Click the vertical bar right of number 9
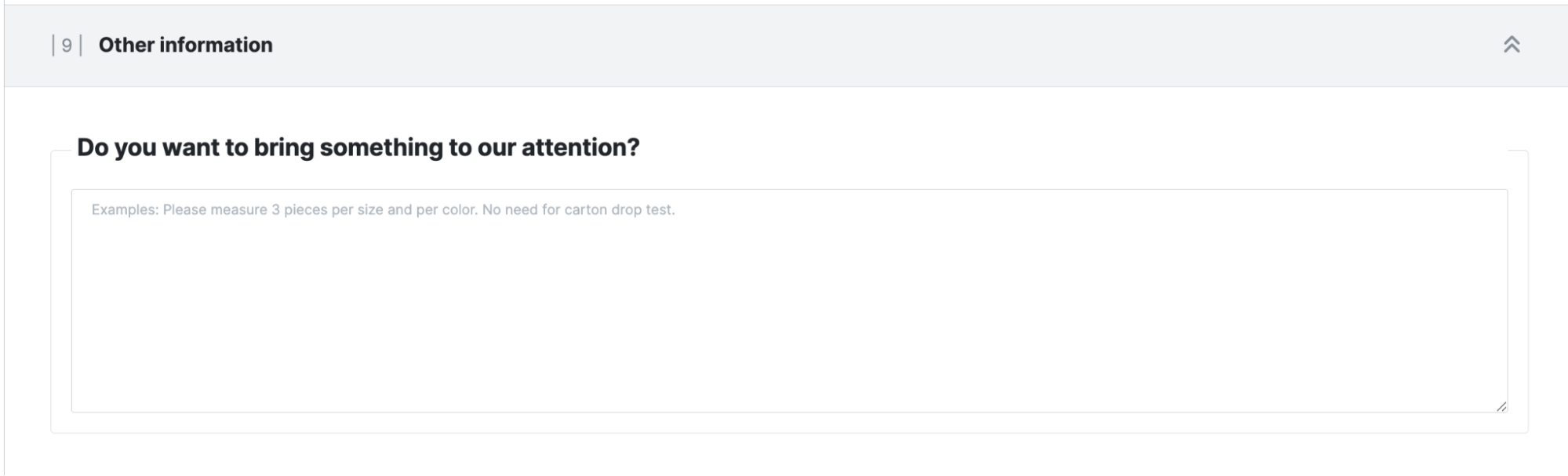Viewport: 1568px width, 476px height. click(81, 45)
